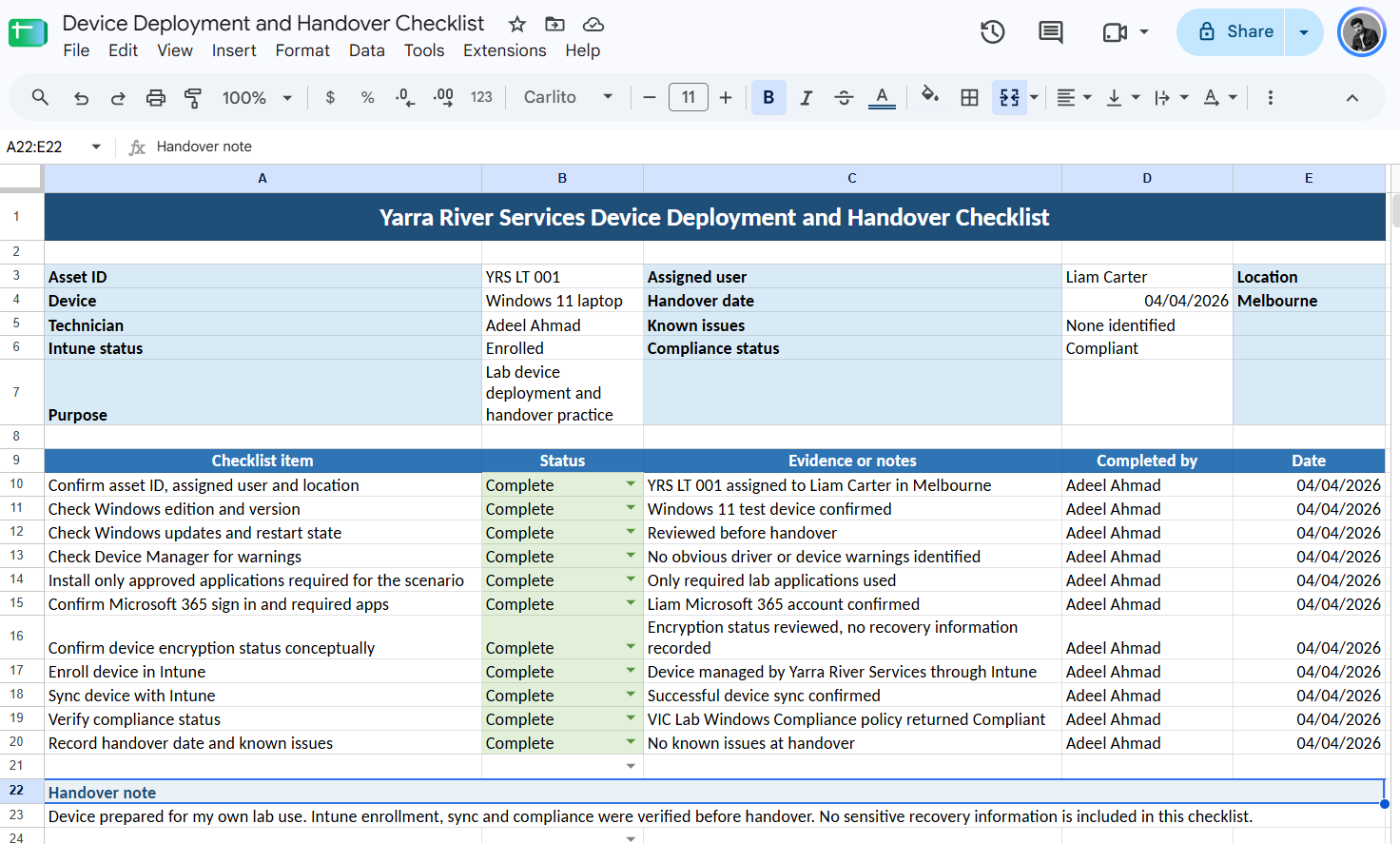Select the Checklist item header cell
The height and width of the screenshot is (844, 1400).
(262, 461)
